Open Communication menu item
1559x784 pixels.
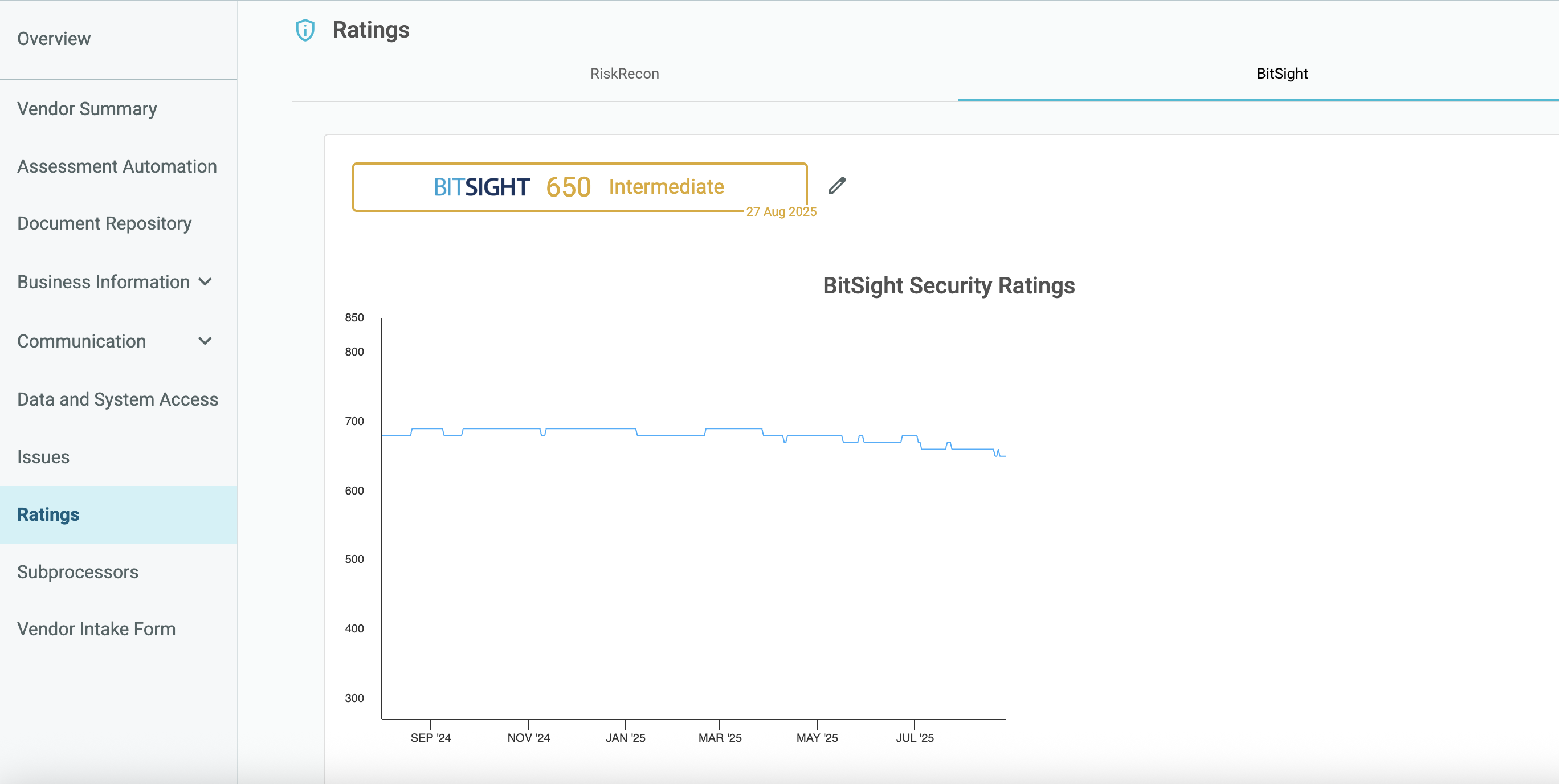[x=81, y=341]
